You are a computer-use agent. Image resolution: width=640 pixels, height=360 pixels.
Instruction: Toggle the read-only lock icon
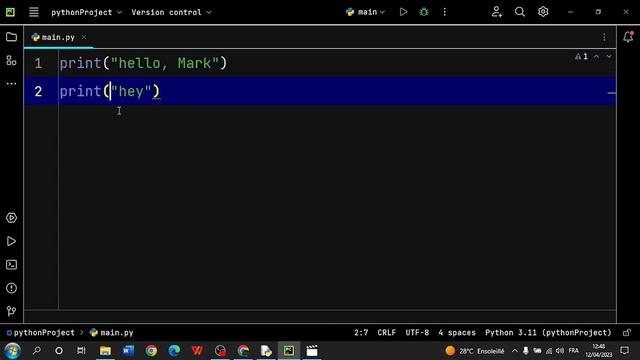tap(627, 333)
